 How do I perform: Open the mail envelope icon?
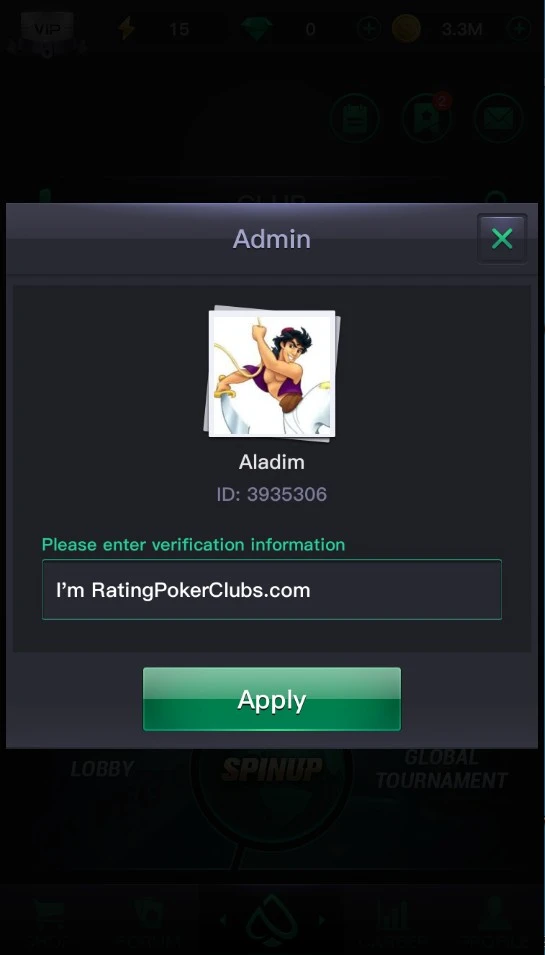pos(498,118)
